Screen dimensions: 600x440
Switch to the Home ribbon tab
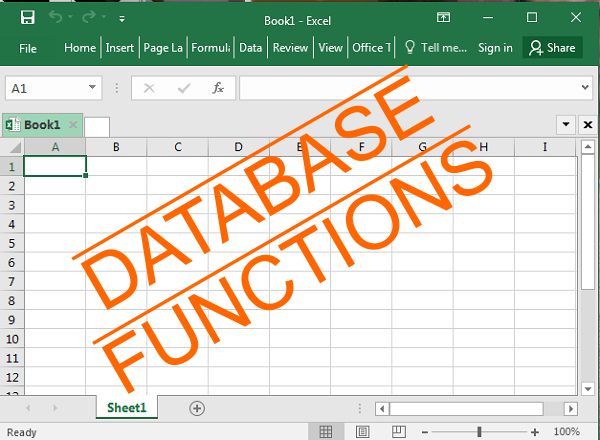[x=80, y=48]
